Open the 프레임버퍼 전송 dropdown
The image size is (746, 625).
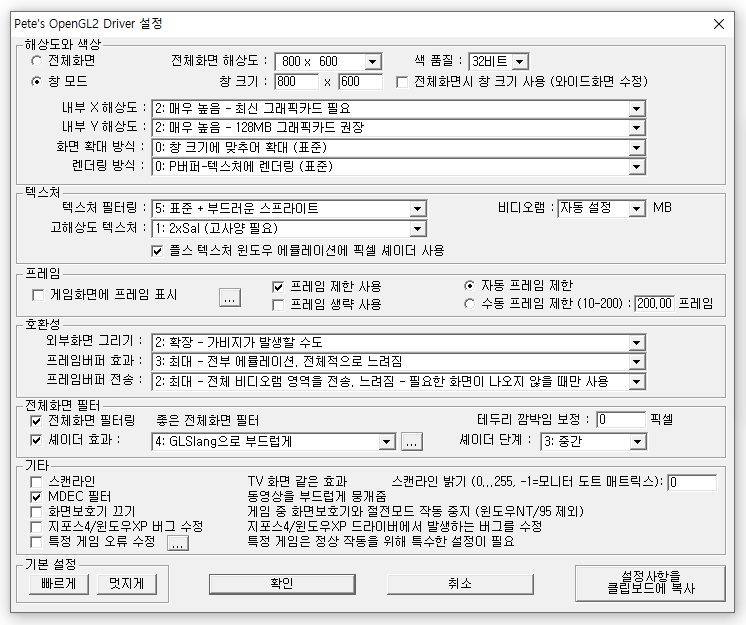[x=399, y=381]
